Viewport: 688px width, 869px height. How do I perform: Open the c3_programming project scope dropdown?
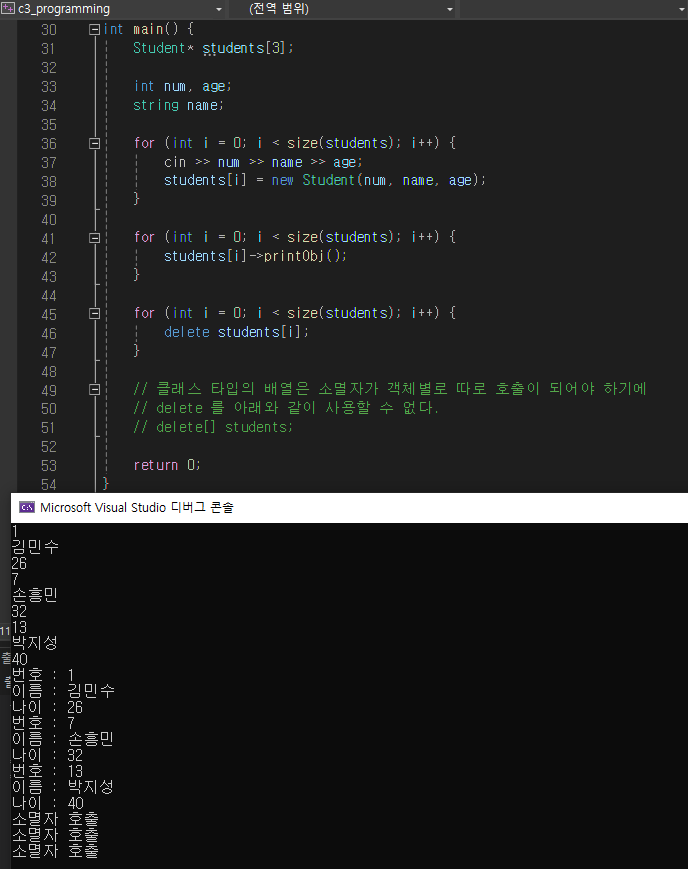(218, 9)
